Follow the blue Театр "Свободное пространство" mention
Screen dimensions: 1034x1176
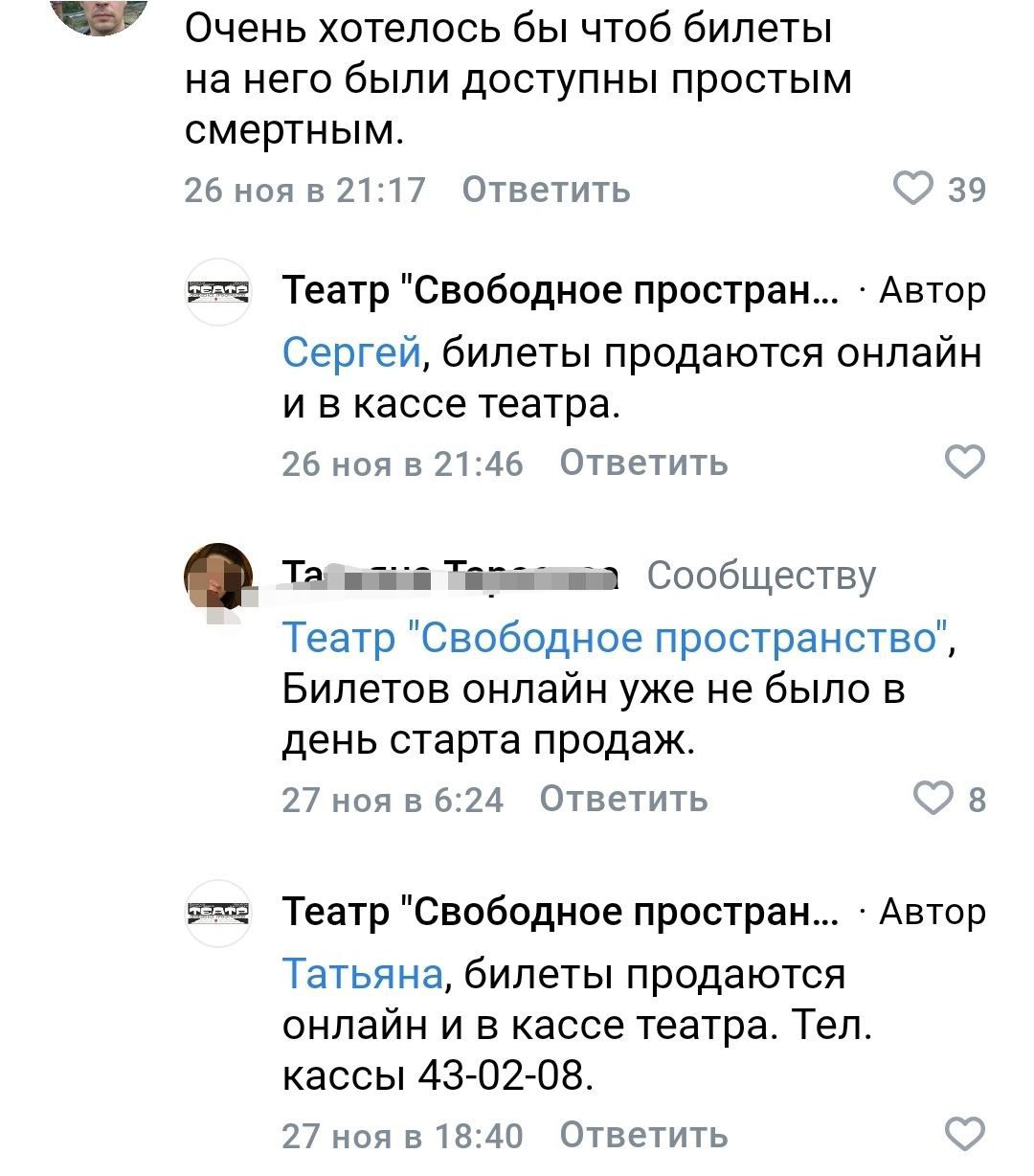[615, 637]
